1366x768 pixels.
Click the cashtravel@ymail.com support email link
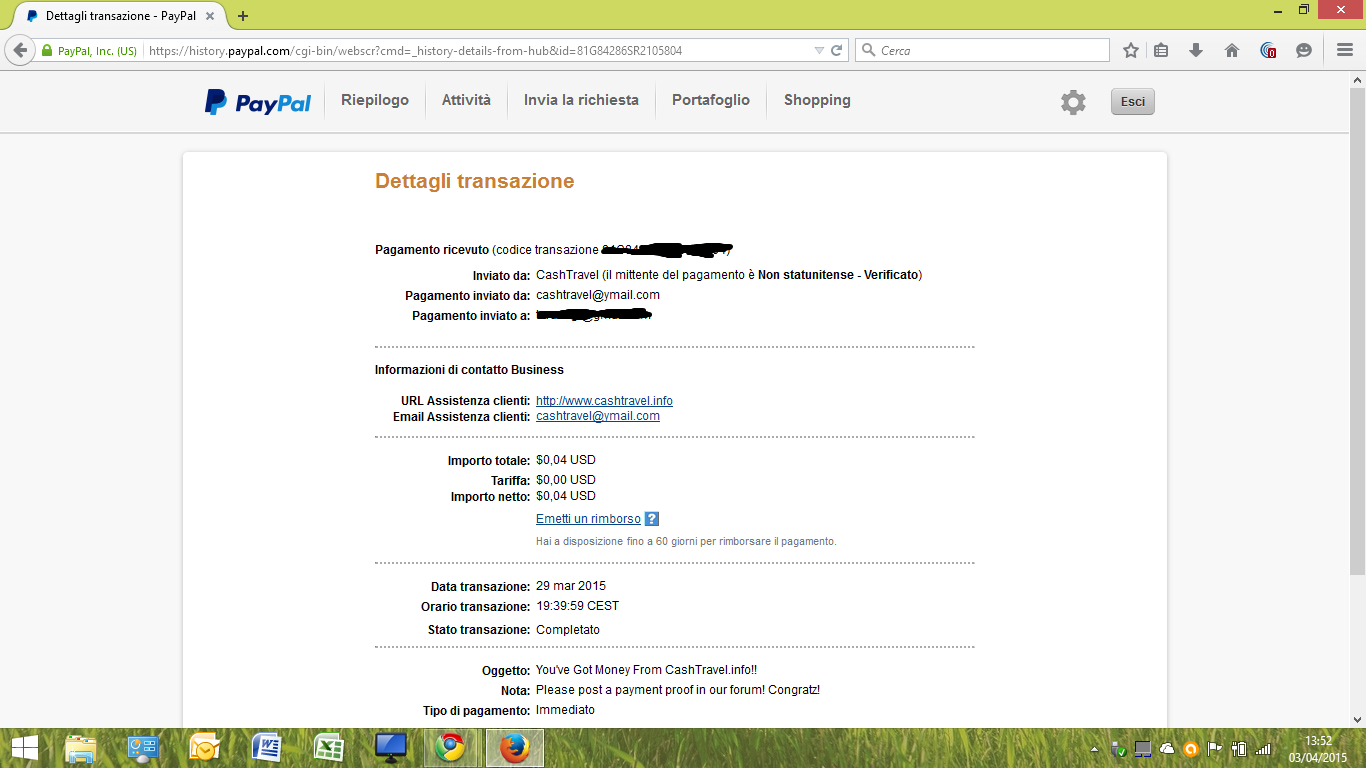pyautogui.click(x=598, y=416)
